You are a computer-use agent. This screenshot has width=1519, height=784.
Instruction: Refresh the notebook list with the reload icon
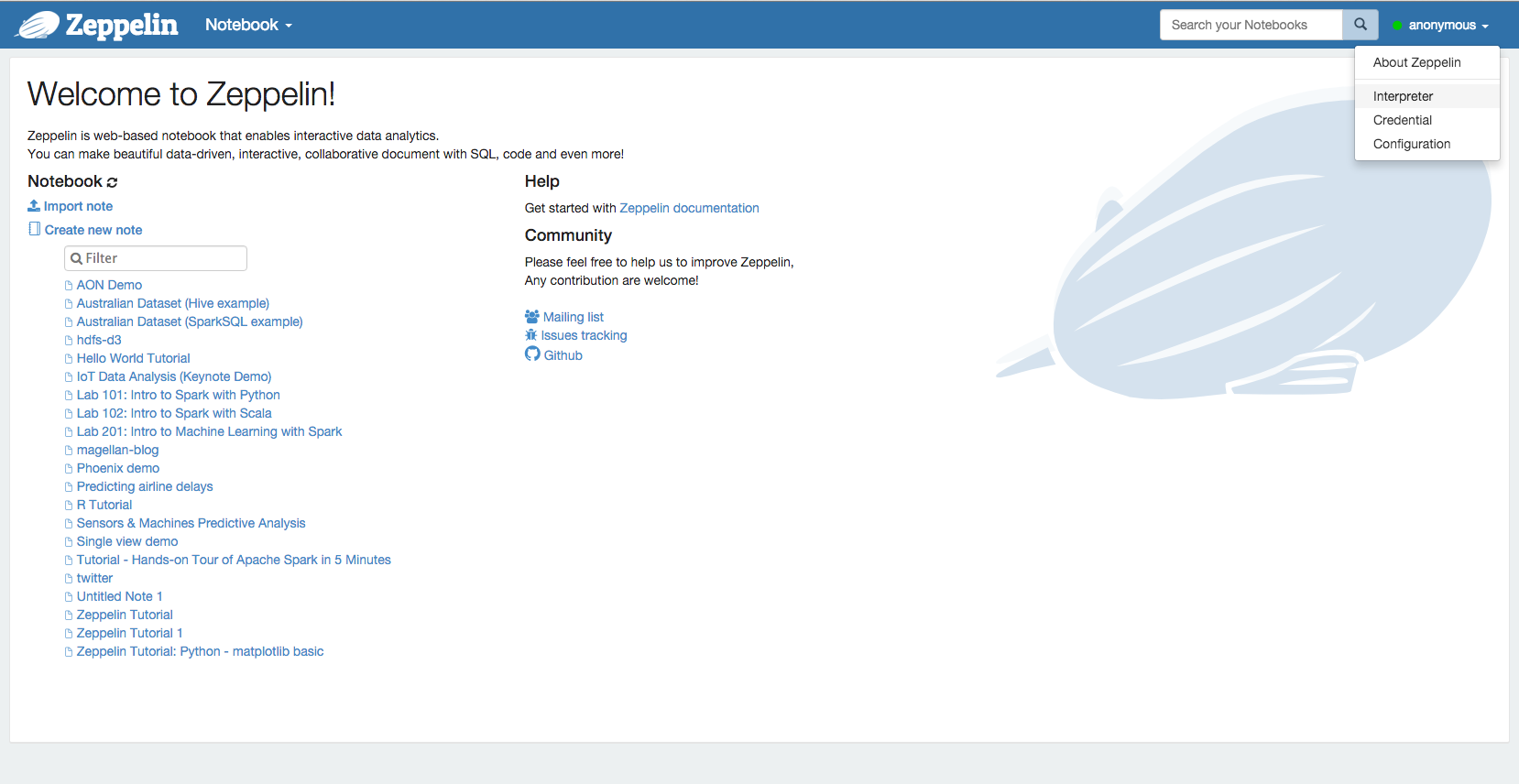click(112, 182)
